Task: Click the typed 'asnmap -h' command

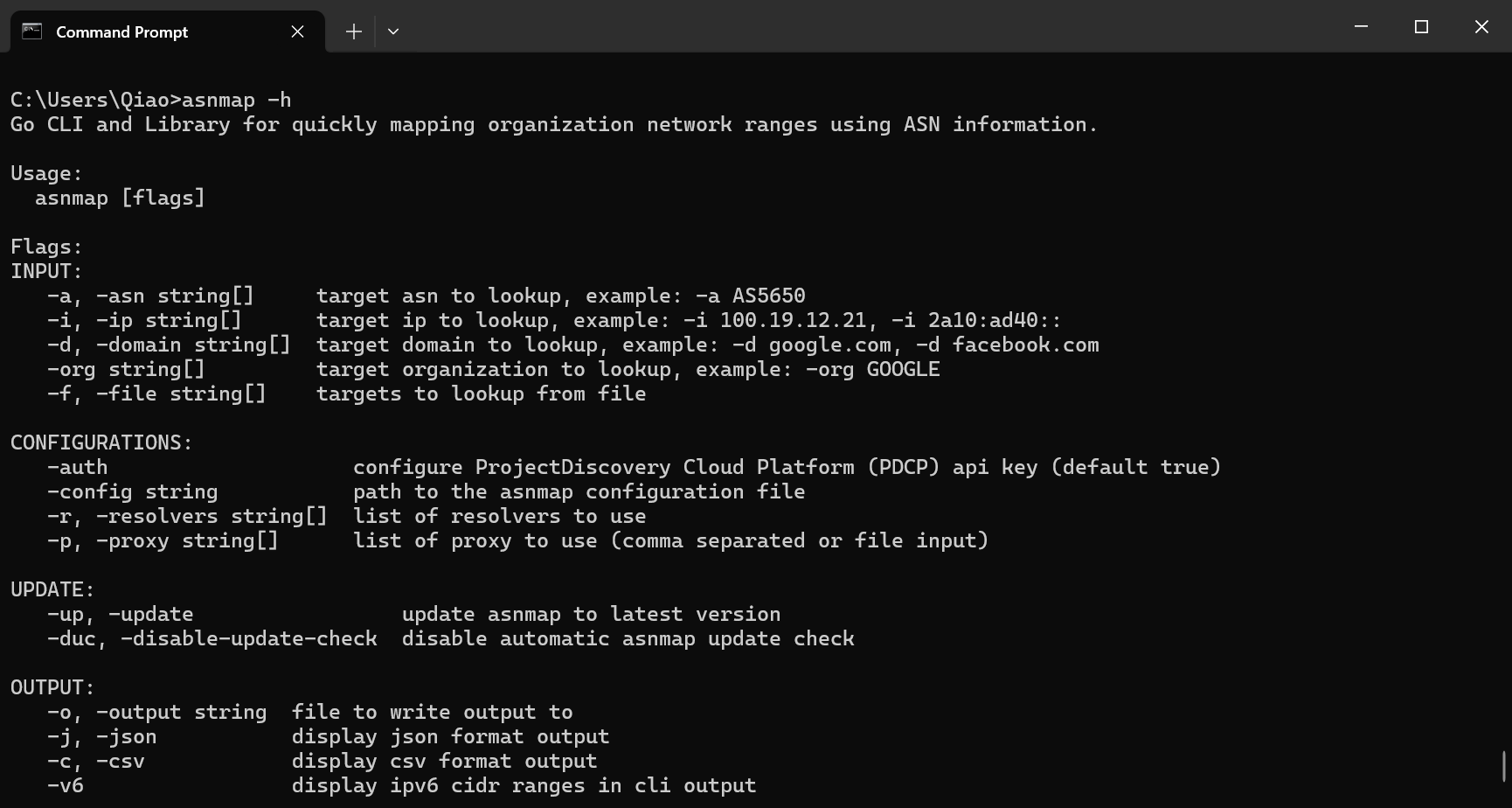Action: click(236, 101)
